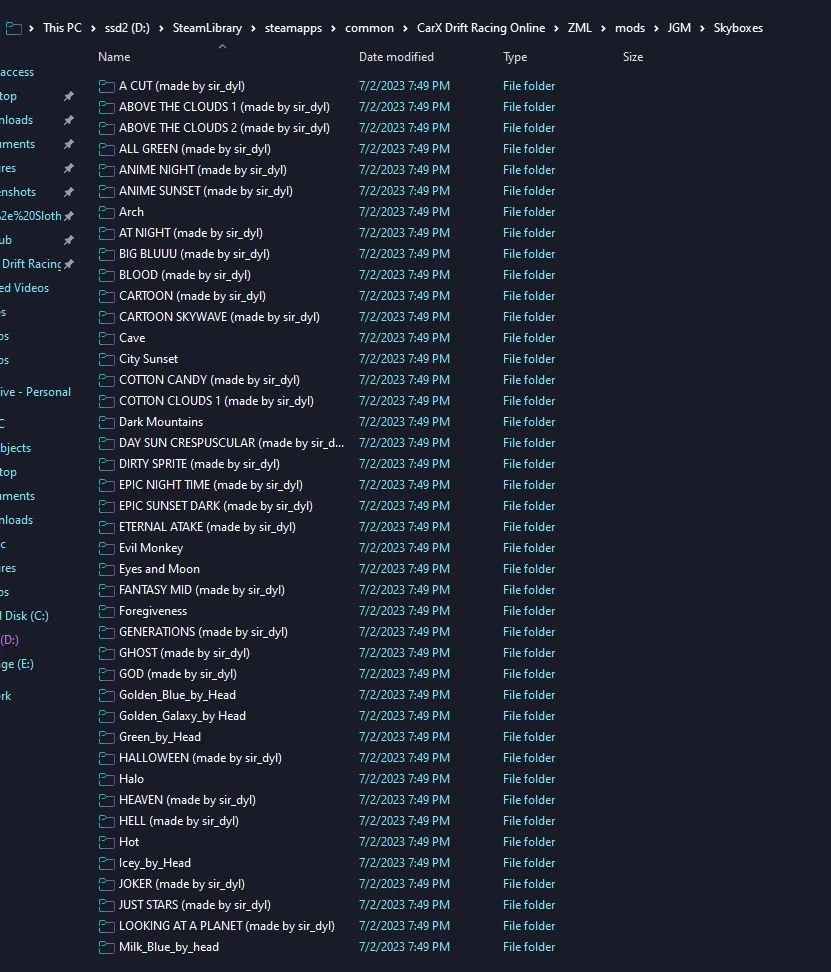Expand the chevron after common in the path

[x=405, y=29]
